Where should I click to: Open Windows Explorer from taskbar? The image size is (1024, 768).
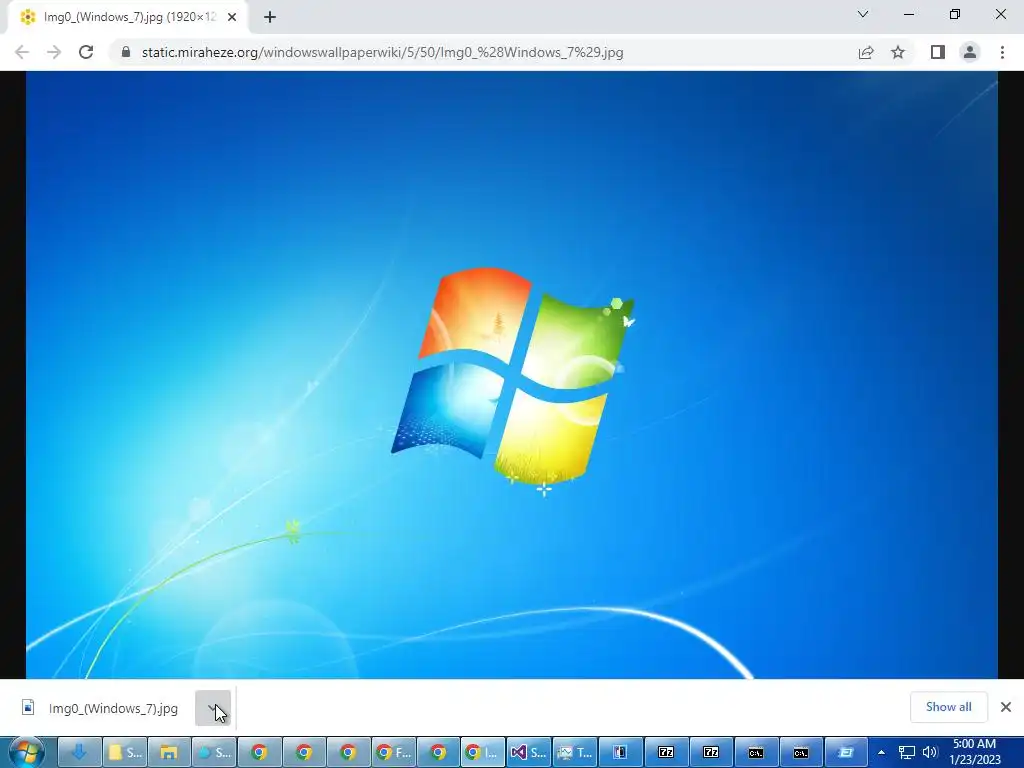(169, 752)
